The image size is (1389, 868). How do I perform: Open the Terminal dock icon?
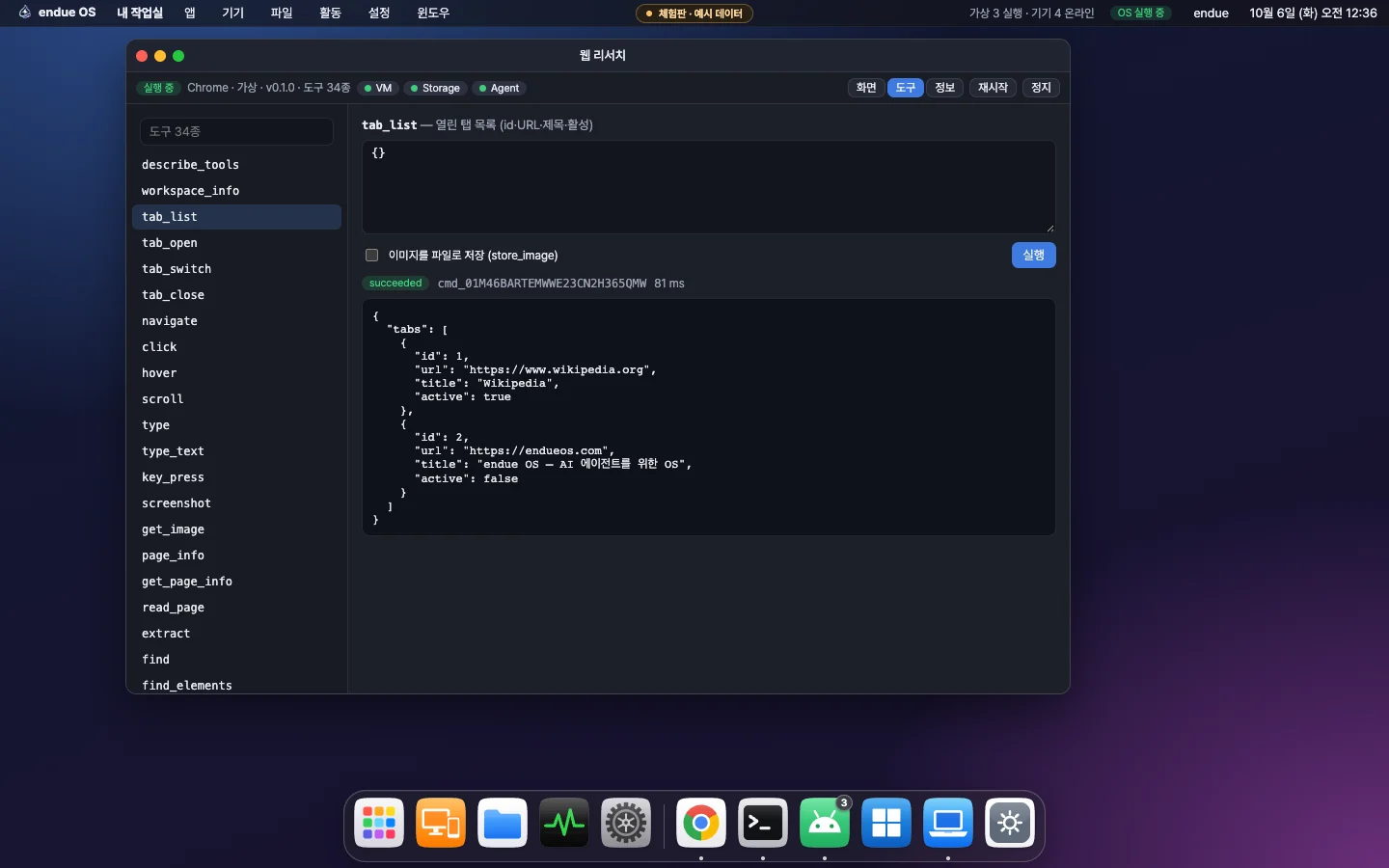point(763,823)
